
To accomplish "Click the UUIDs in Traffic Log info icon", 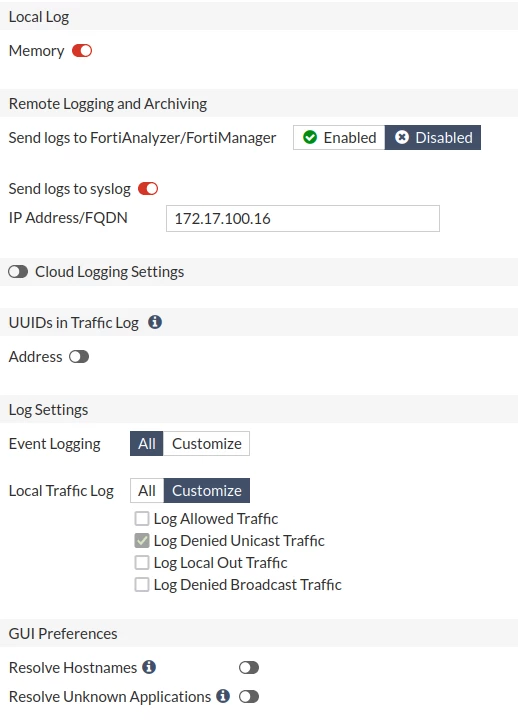I will [x=155, y=322].
